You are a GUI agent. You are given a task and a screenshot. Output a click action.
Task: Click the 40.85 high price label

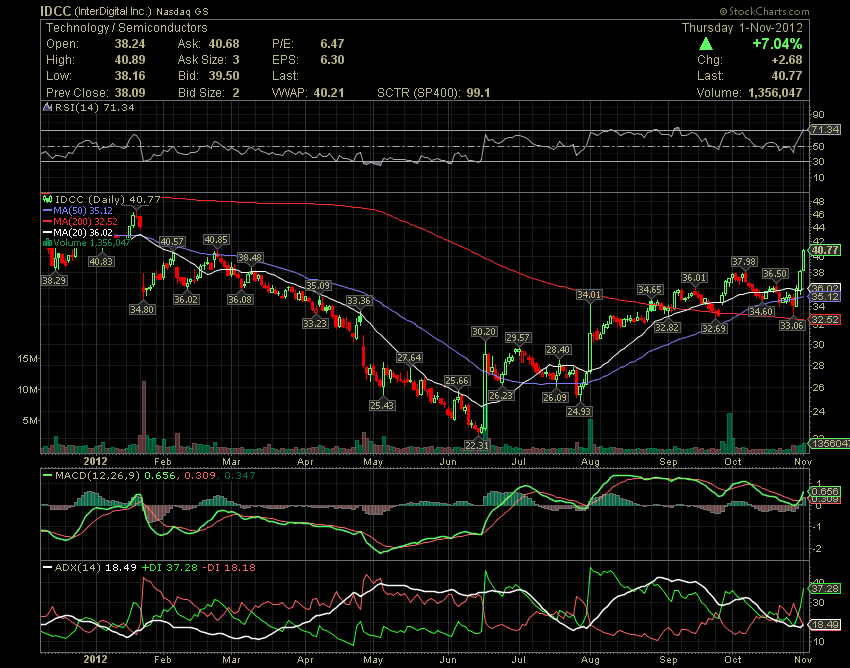(216, 239)
